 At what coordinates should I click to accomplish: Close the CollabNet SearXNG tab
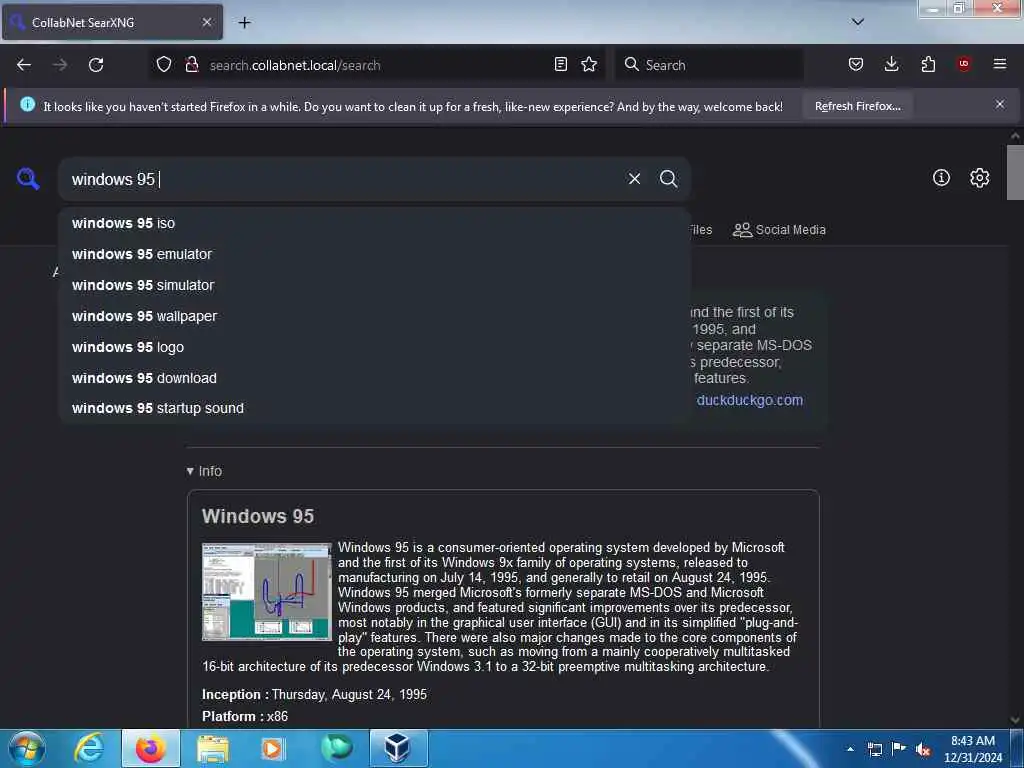[206, 22]
